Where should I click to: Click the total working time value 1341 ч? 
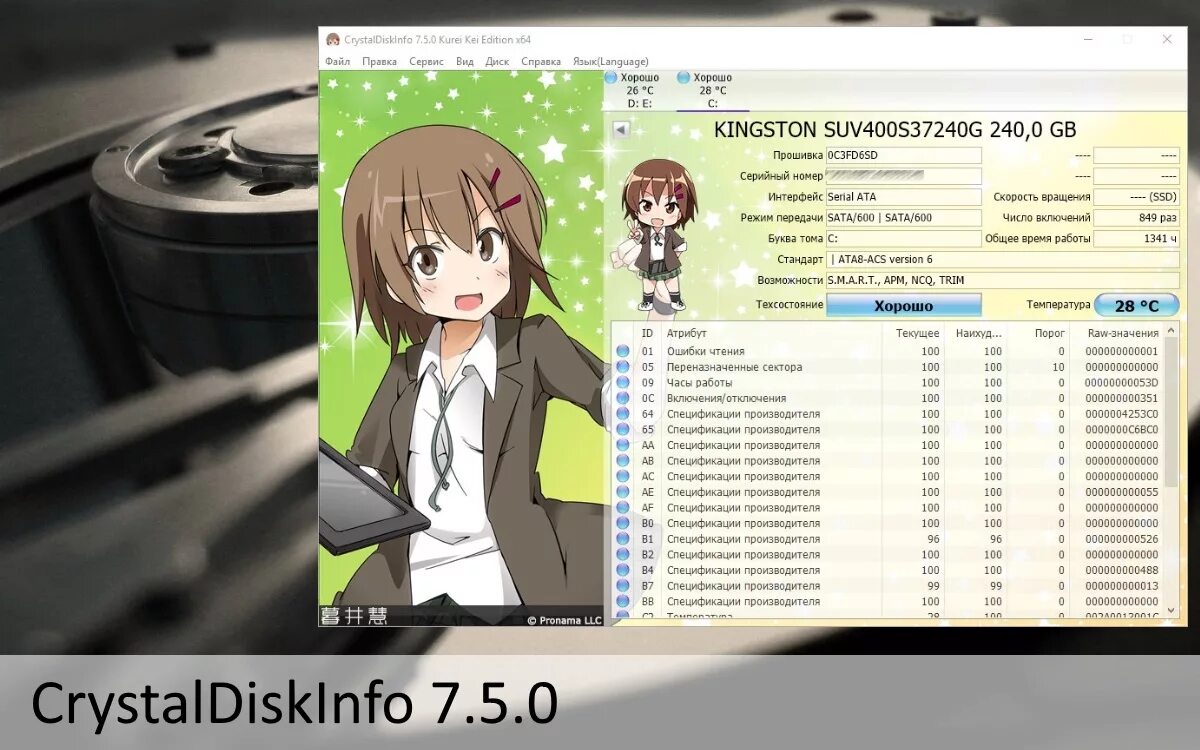coord(1137,239)
